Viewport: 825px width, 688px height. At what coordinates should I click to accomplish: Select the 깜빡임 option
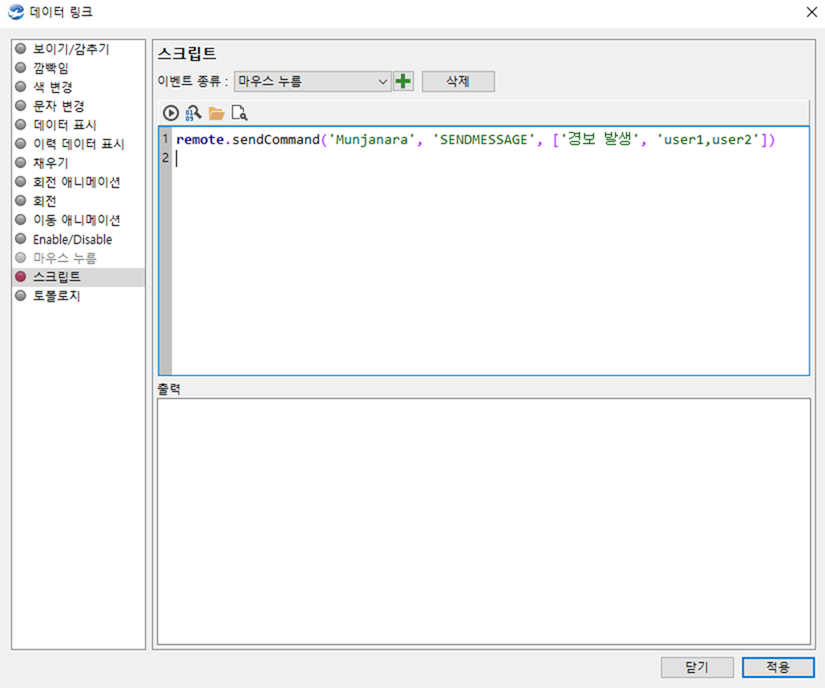pos(51,68)
